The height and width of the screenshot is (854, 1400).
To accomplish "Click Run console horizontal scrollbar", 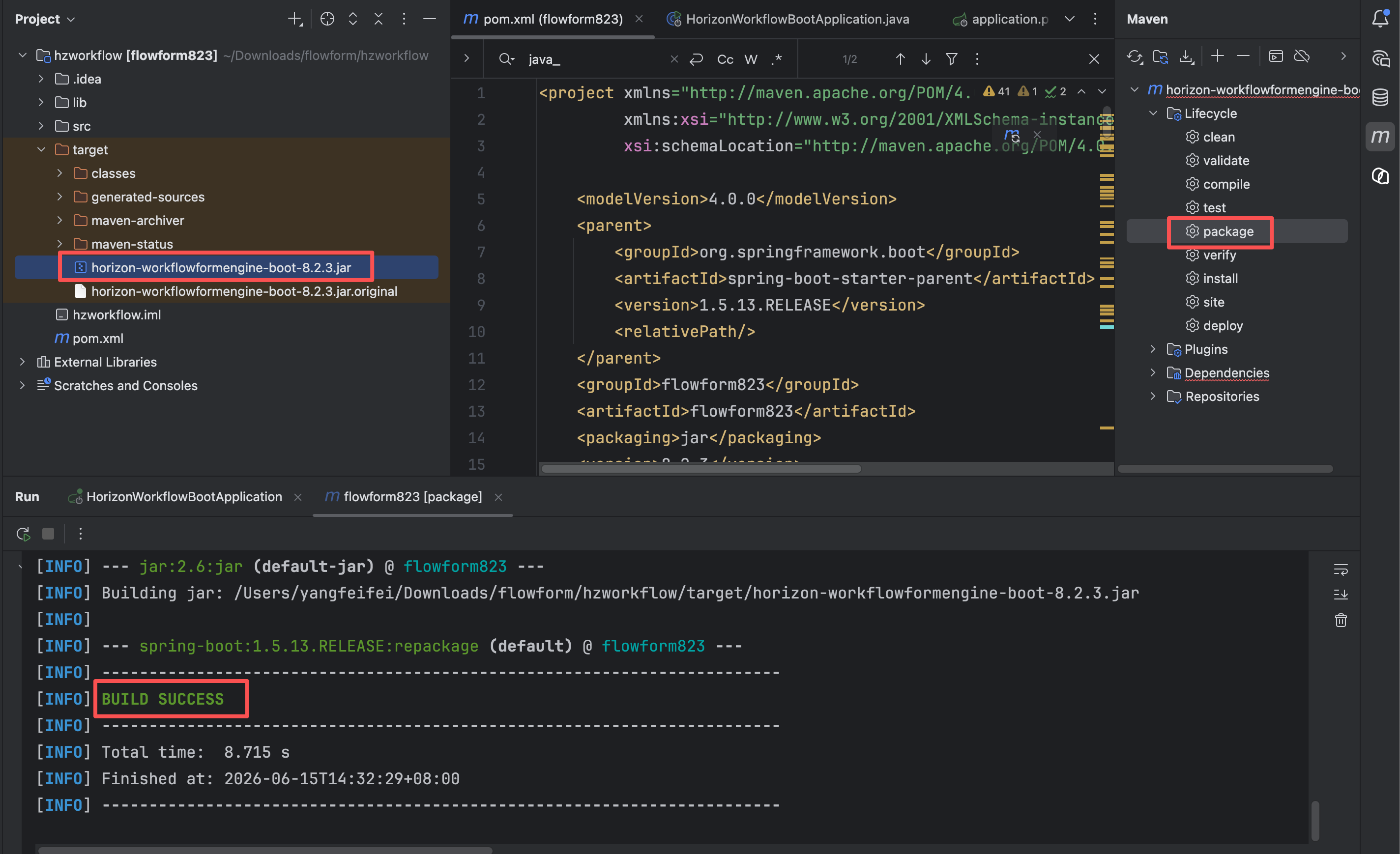I will click(265, 850).
